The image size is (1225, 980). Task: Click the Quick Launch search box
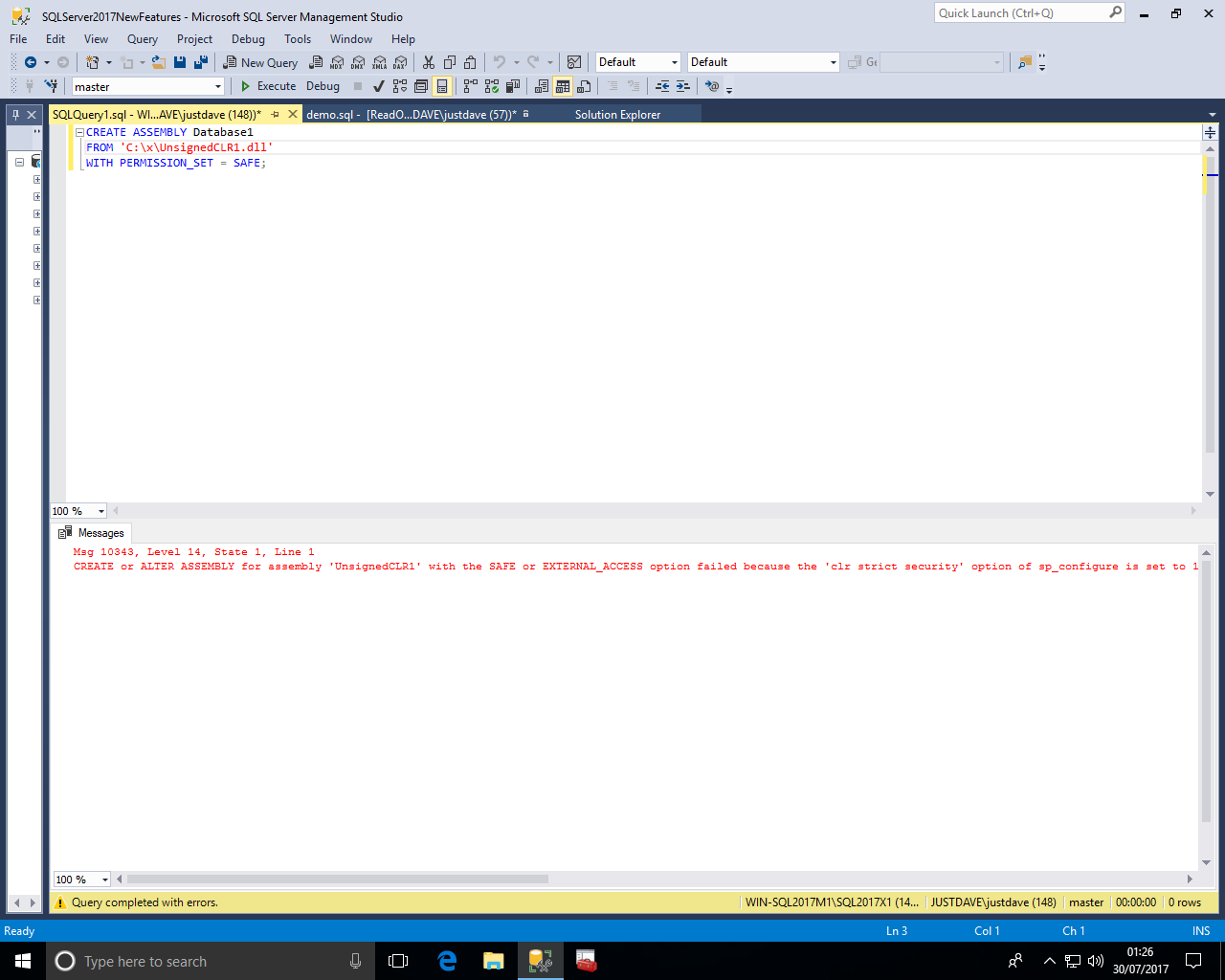pyautogui.click(x=1020, y=13)
